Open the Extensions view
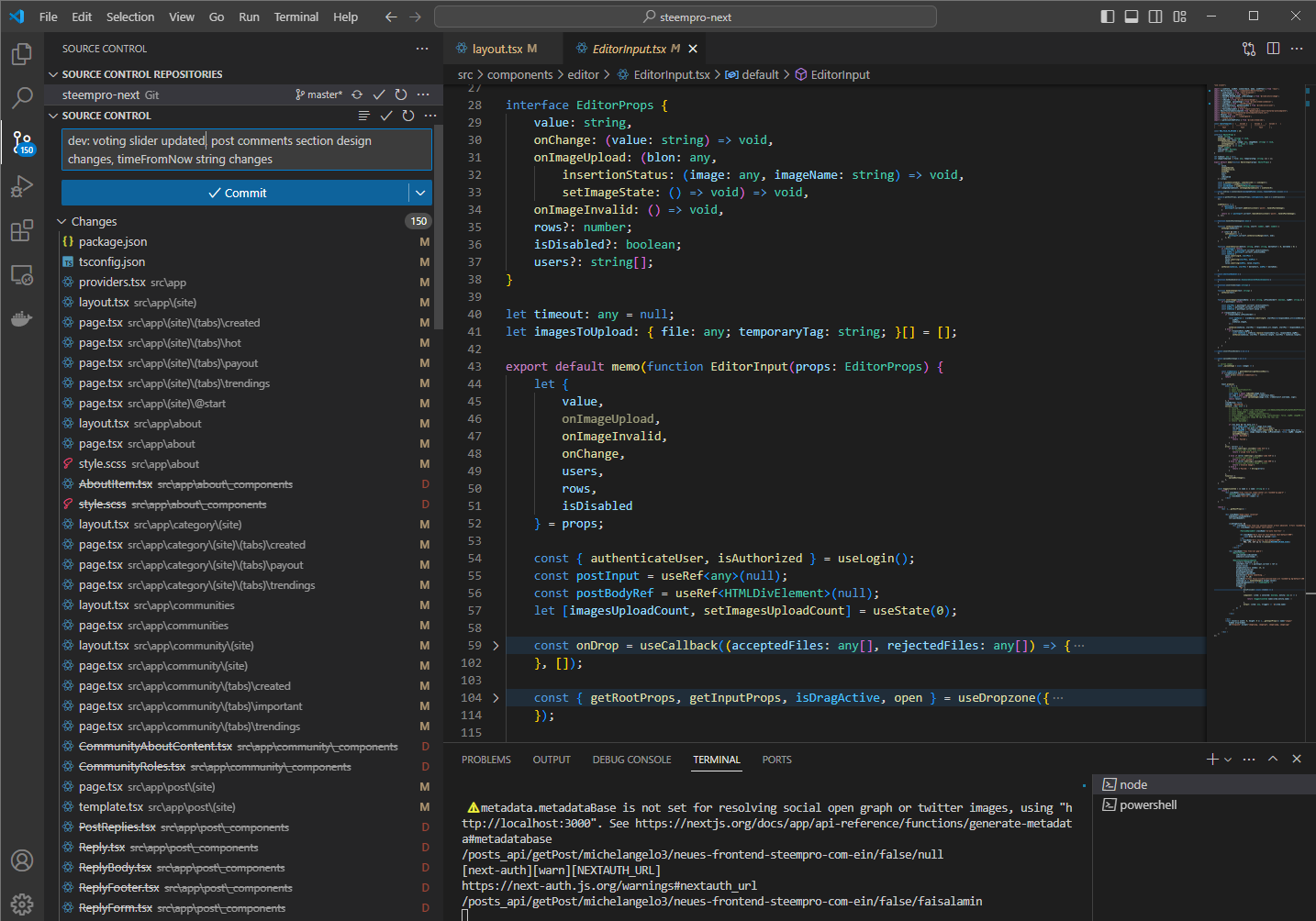 pyautogui.click(x=22, y=230)
